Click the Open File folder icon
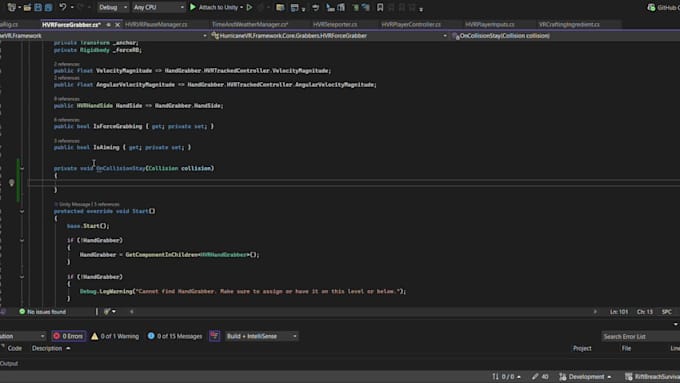Viewport: 680px width, 383px height. [27, 7]
